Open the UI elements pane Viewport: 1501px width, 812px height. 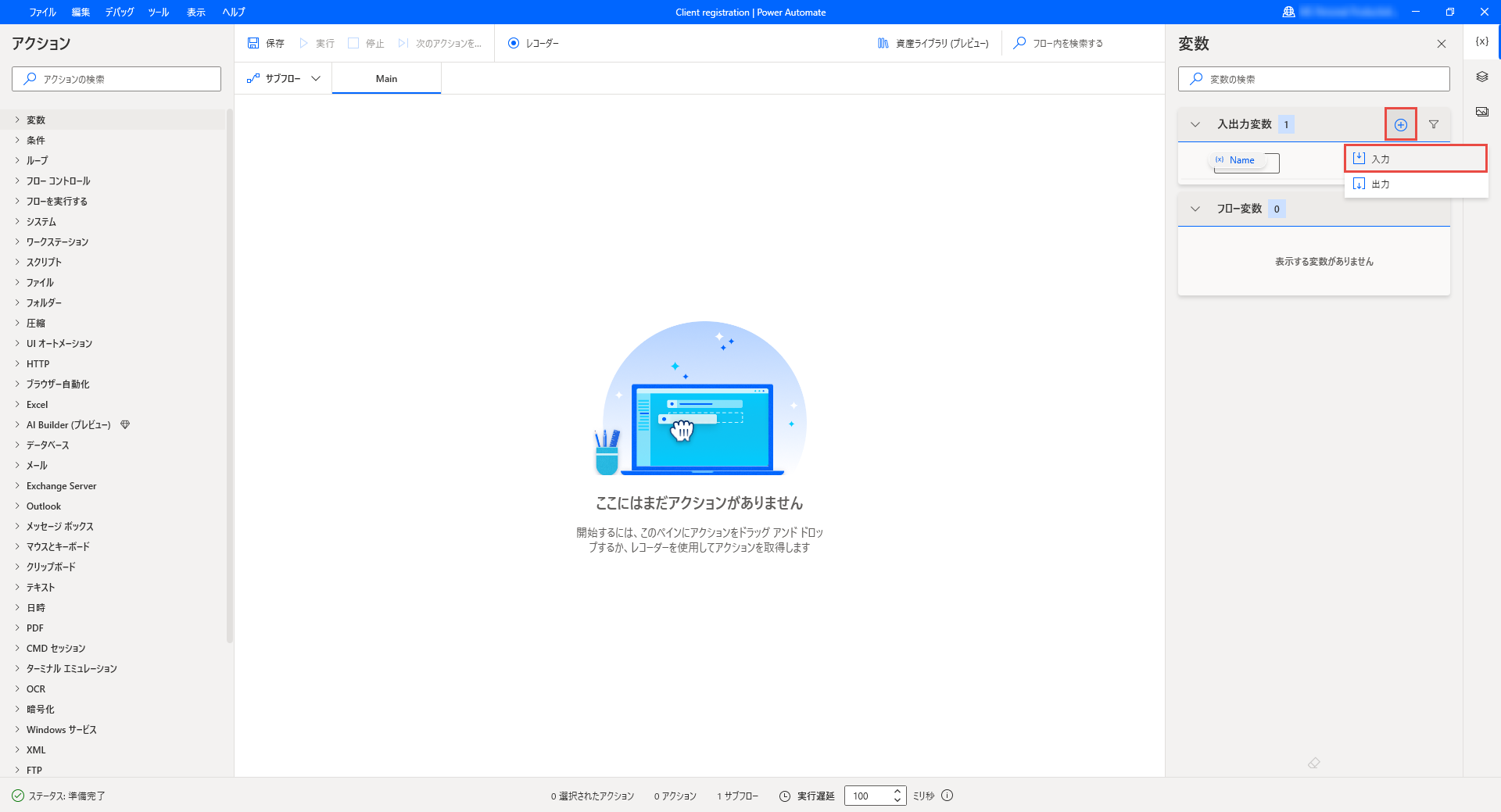[x=1481, y=77]
